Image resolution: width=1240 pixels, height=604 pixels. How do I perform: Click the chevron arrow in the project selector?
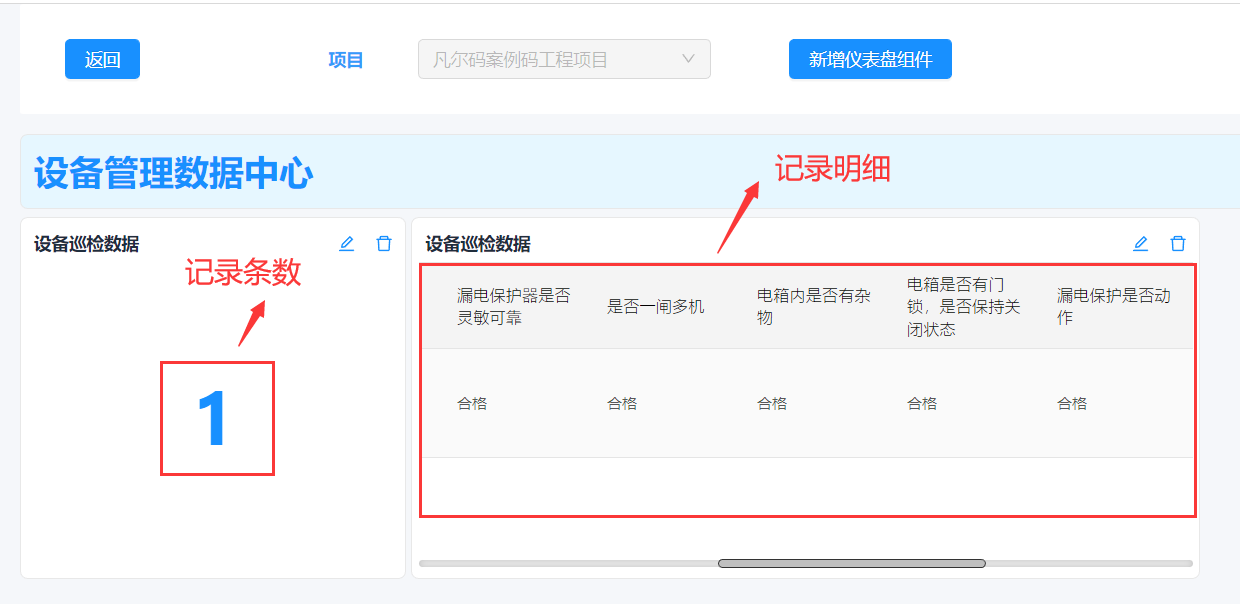pos(688,59)
